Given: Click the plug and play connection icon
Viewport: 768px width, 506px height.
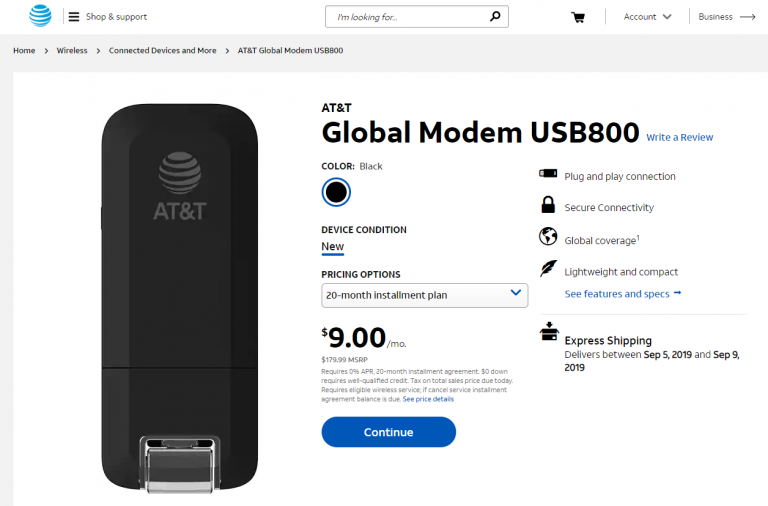Looking at the screenshot, I should pos(548,174).
